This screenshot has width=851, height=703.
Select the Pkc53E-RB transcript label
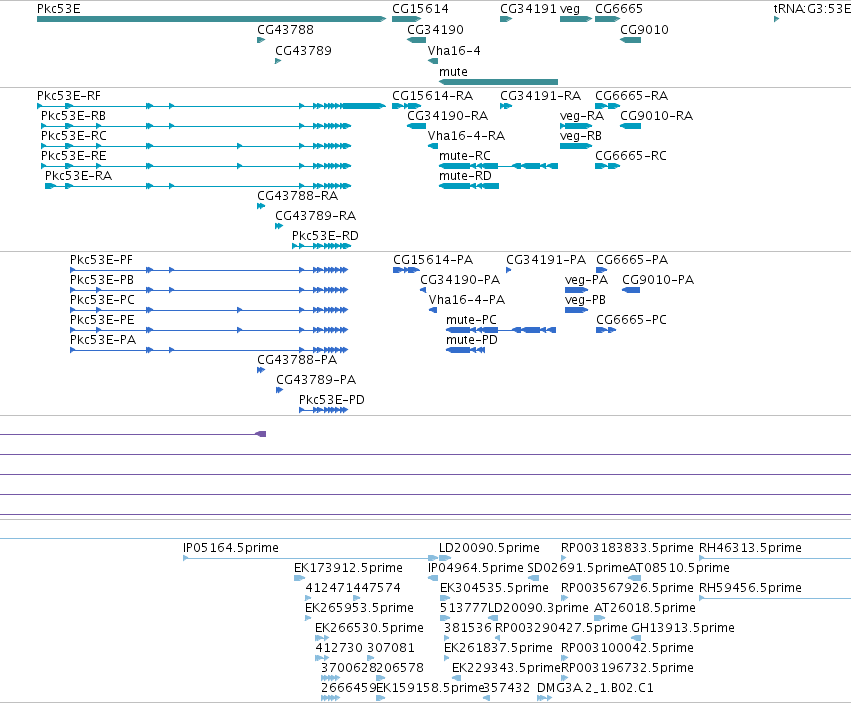[x=73, y=116]
